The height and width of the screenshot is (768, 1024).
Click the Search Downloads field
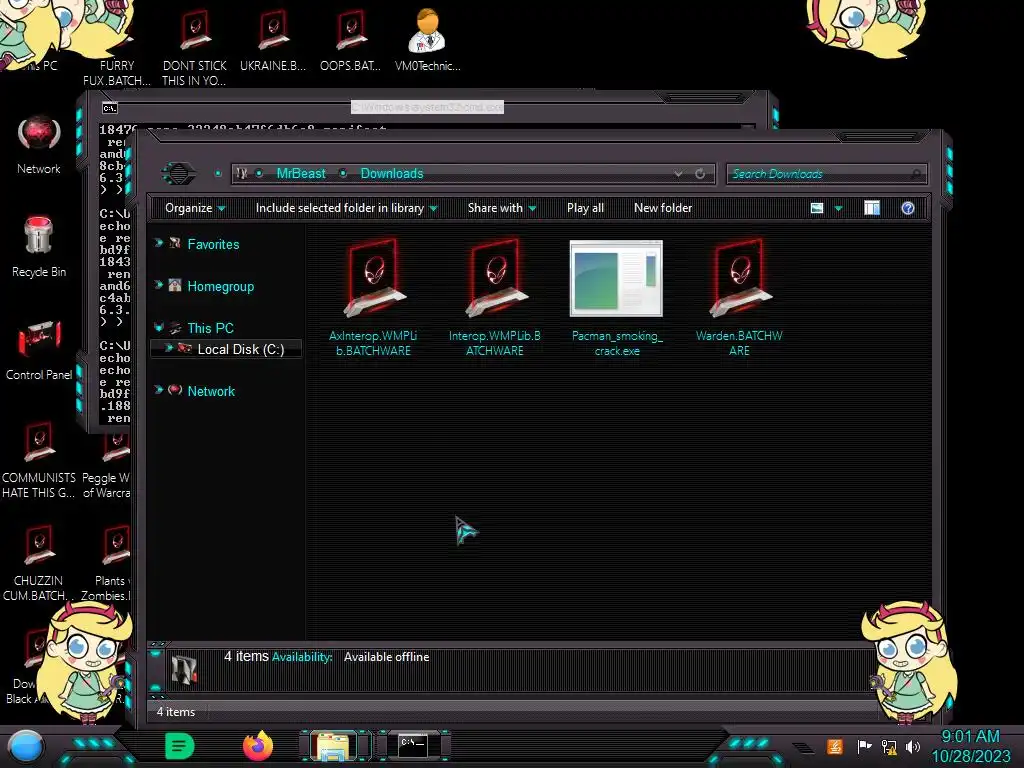(x=826, y=174)
